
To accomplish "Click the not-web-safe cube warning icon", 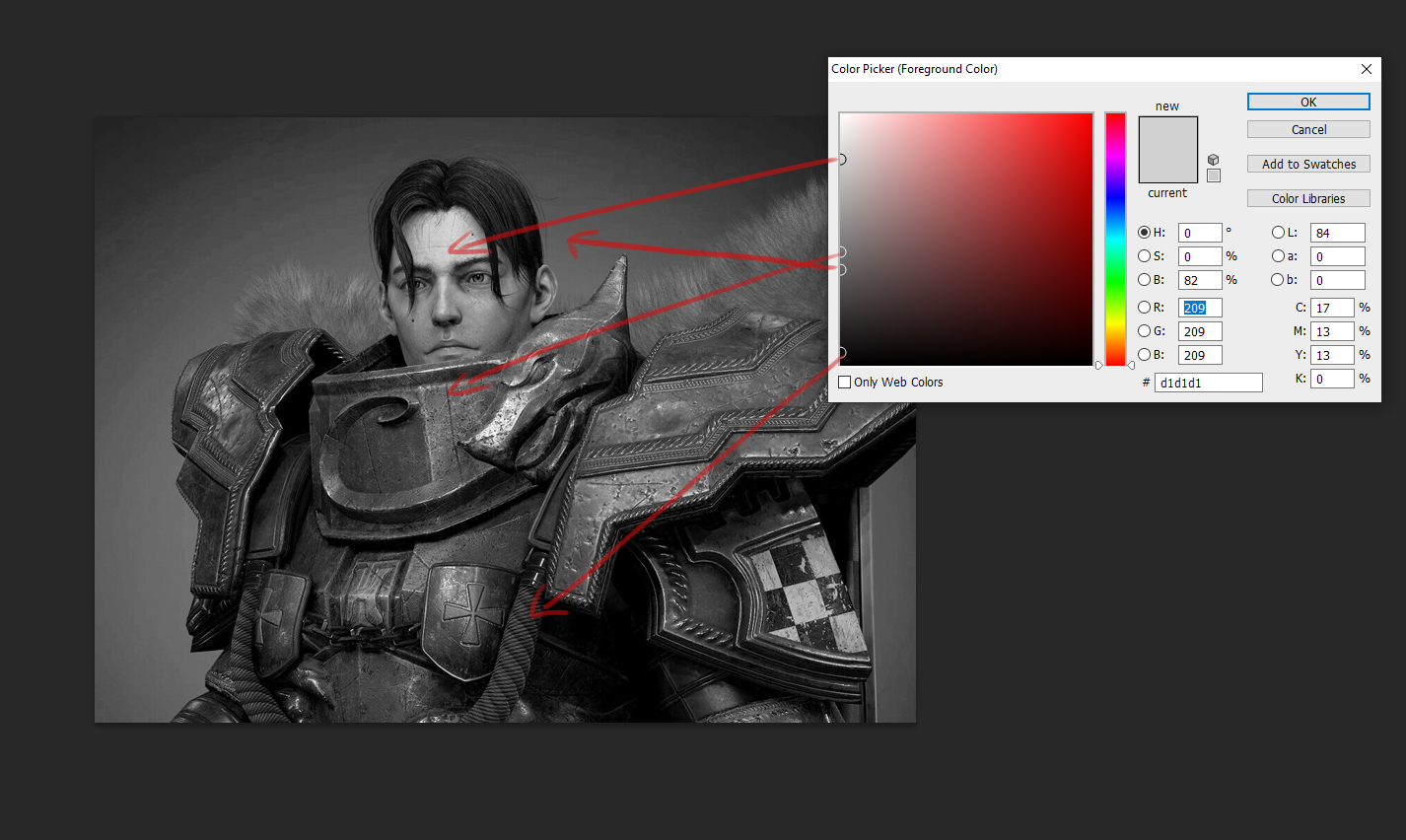I will click(1214, 160).
